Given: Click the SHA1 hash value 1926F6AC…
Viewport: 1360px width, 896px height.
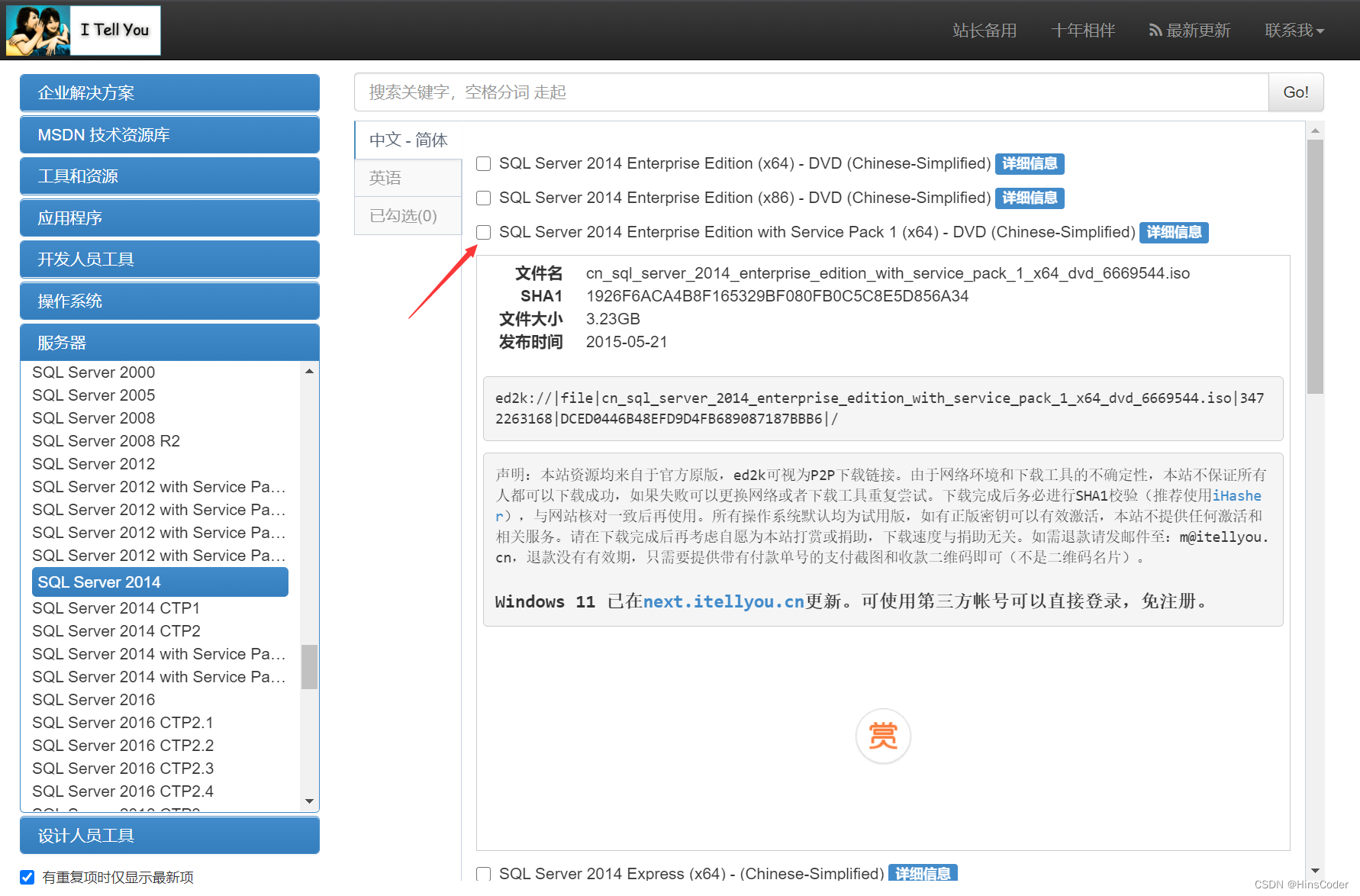Looking at the screenshot, I should (777, 296).
